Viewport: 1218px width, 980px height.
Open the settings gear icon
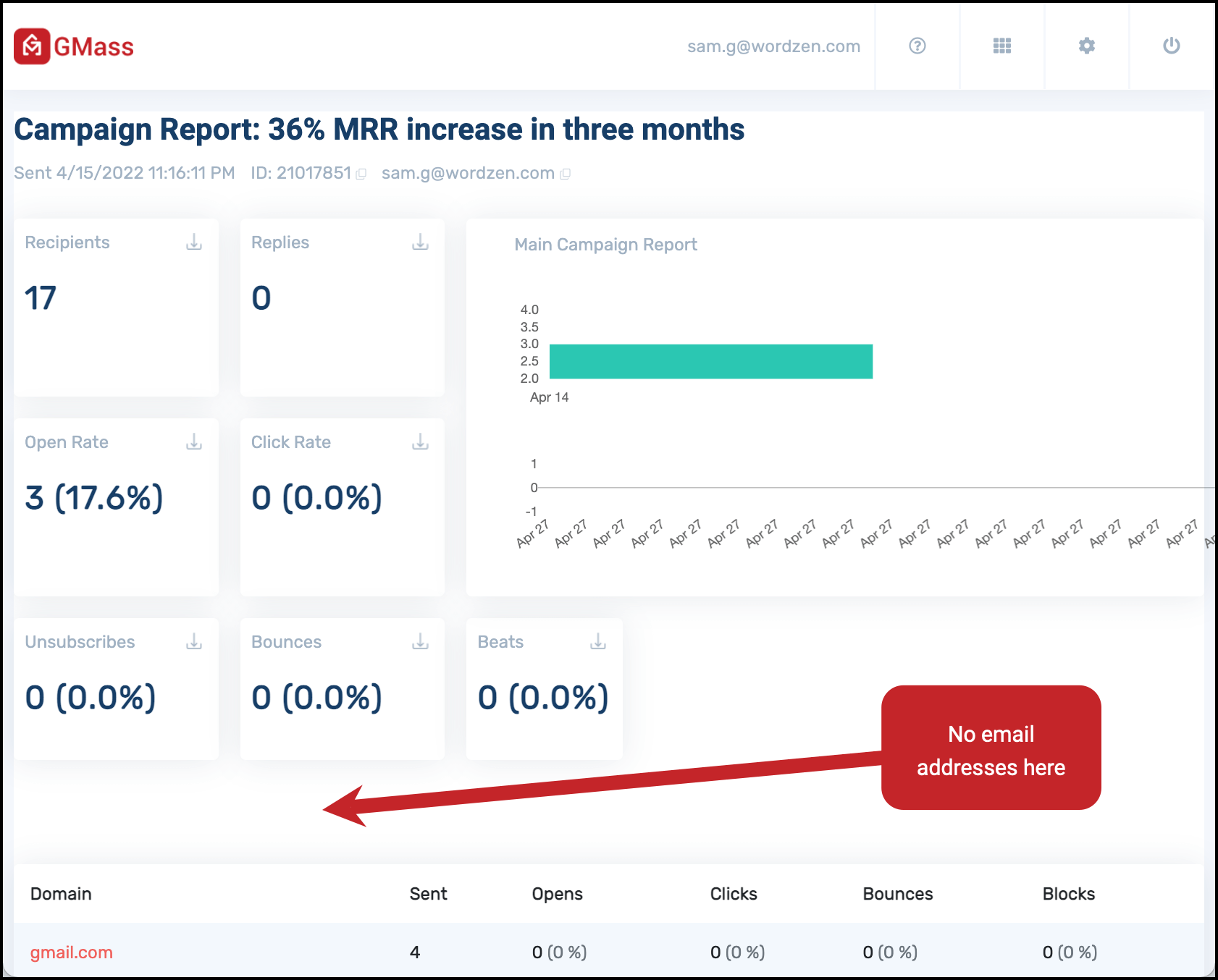pos(1087,46)
